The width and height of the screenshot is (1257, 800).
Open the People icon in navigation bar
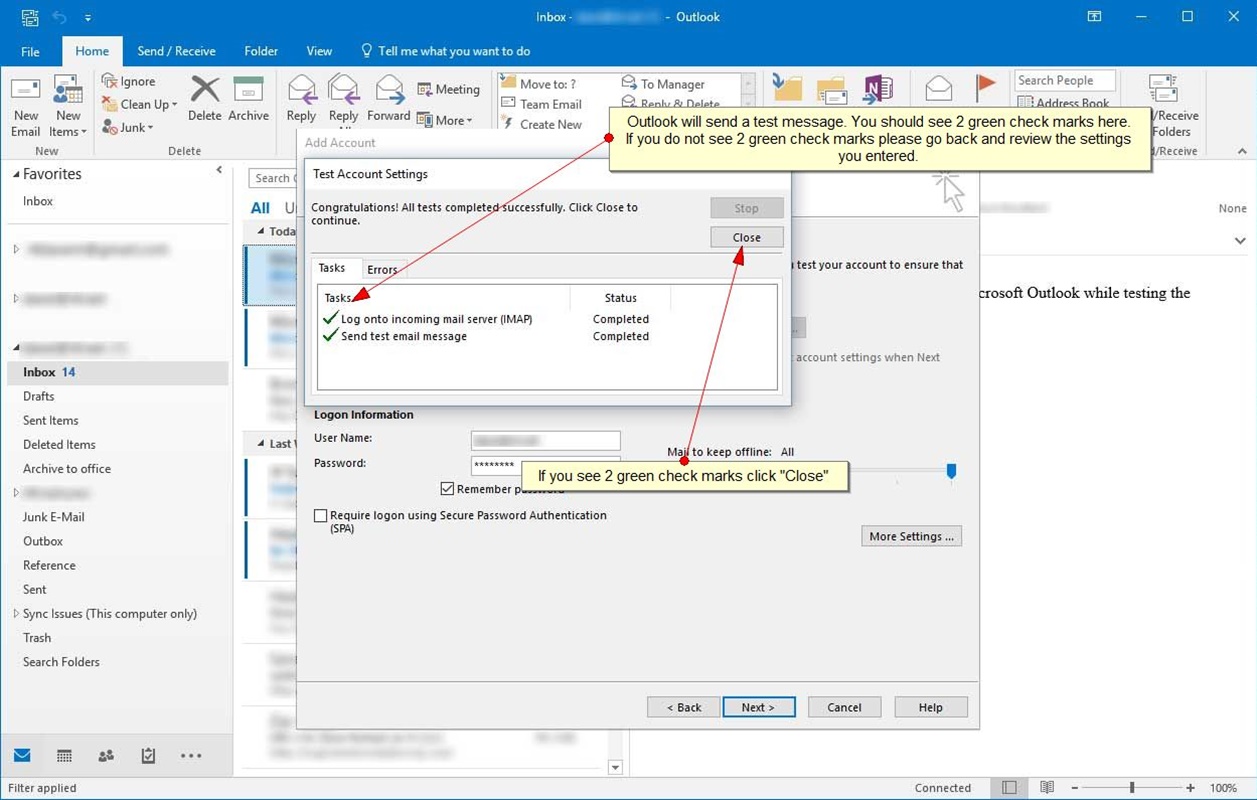point(106,756)
